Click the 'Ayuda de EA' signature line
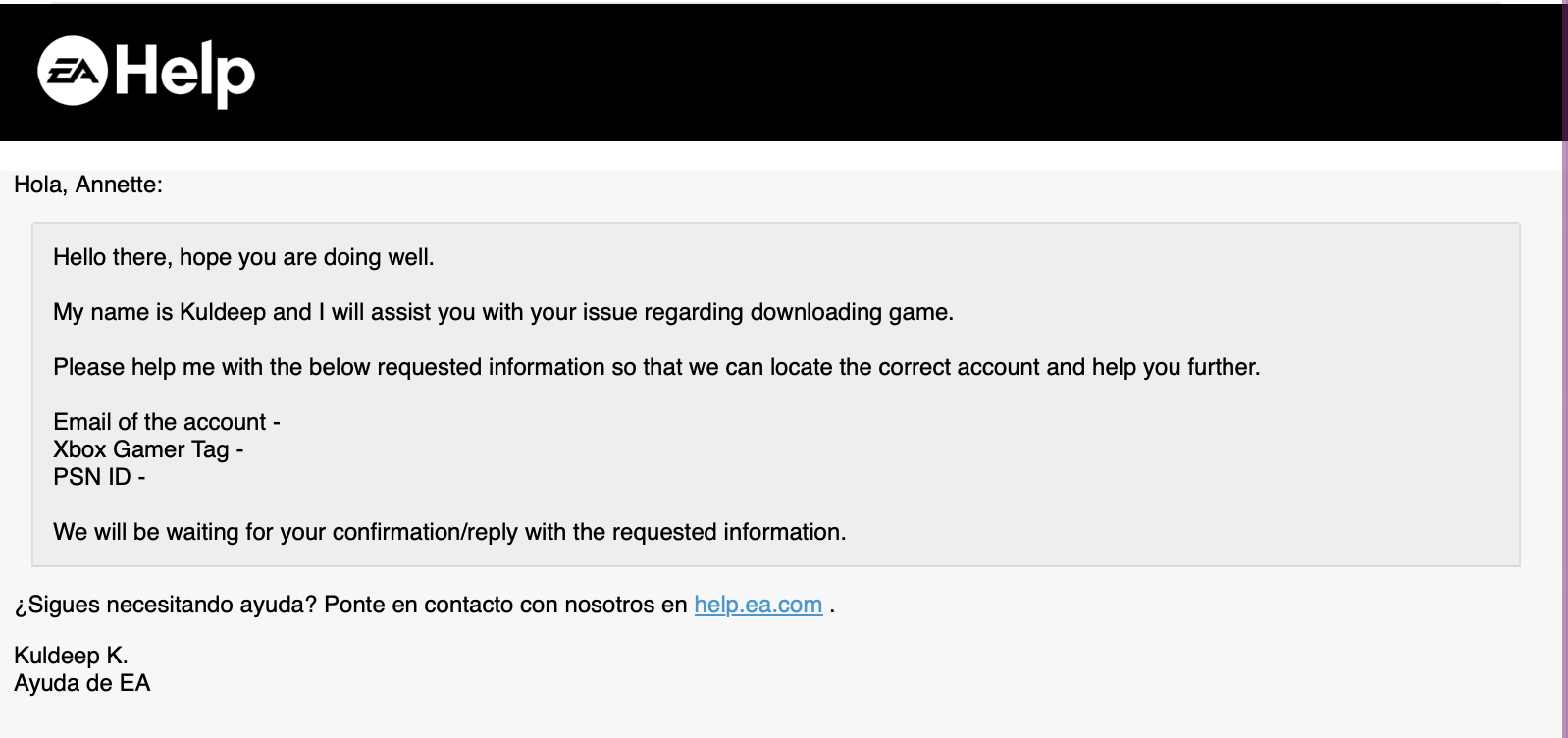1568x738 pixels. pyautogui.click(x=82, y=683)
